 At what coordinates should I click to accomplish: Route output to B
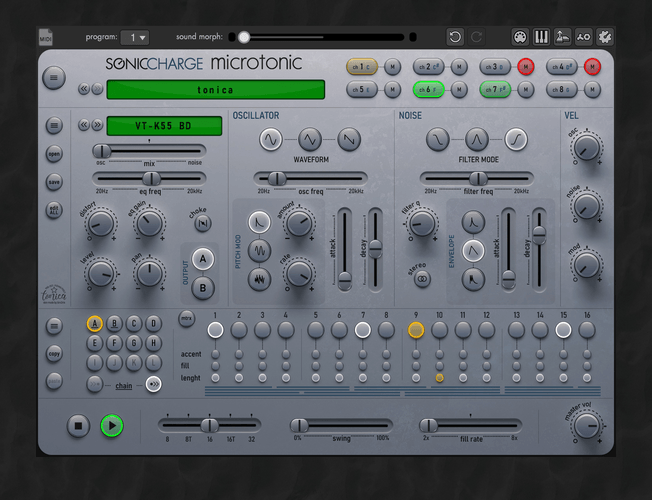click(x=203, y=288)
